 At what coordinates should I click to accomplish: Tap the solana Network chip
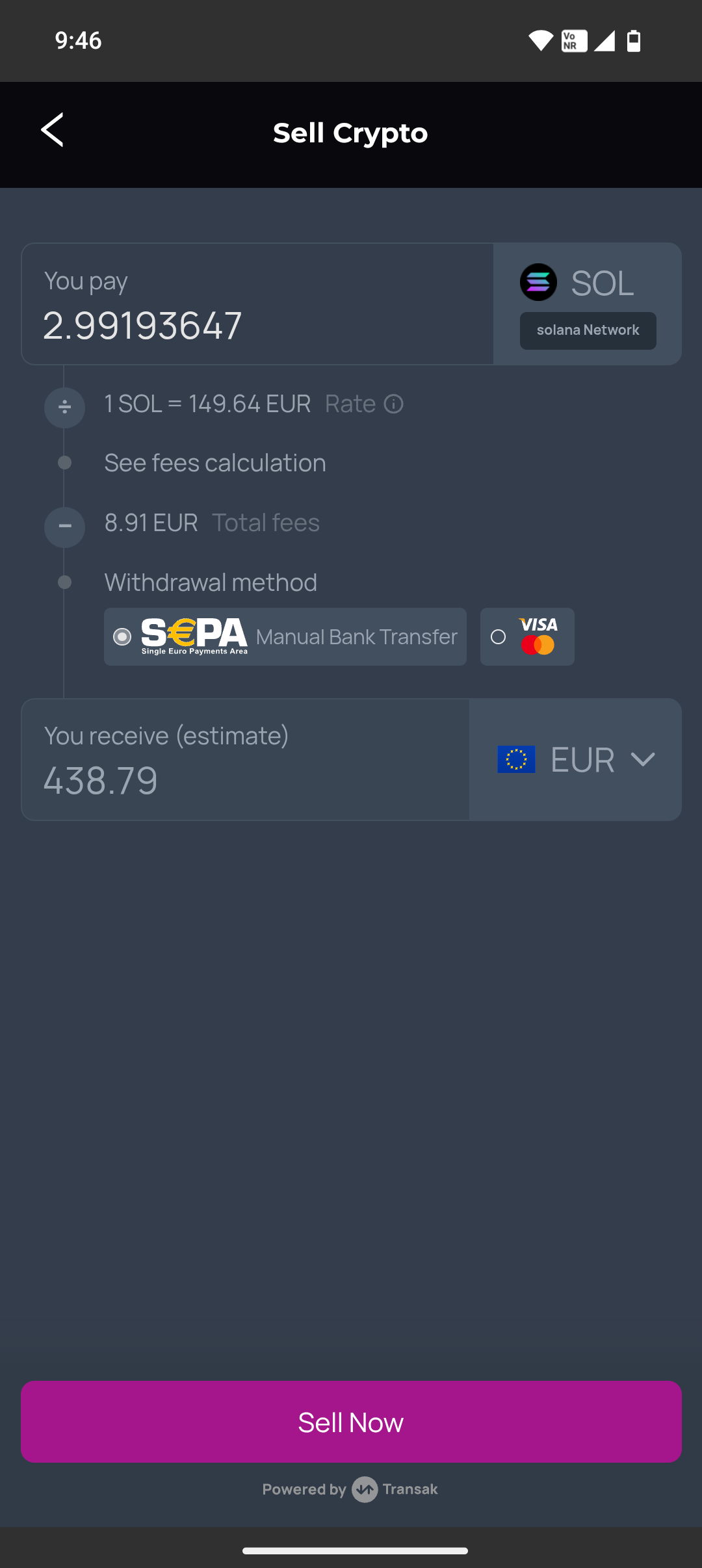(588, 331)
